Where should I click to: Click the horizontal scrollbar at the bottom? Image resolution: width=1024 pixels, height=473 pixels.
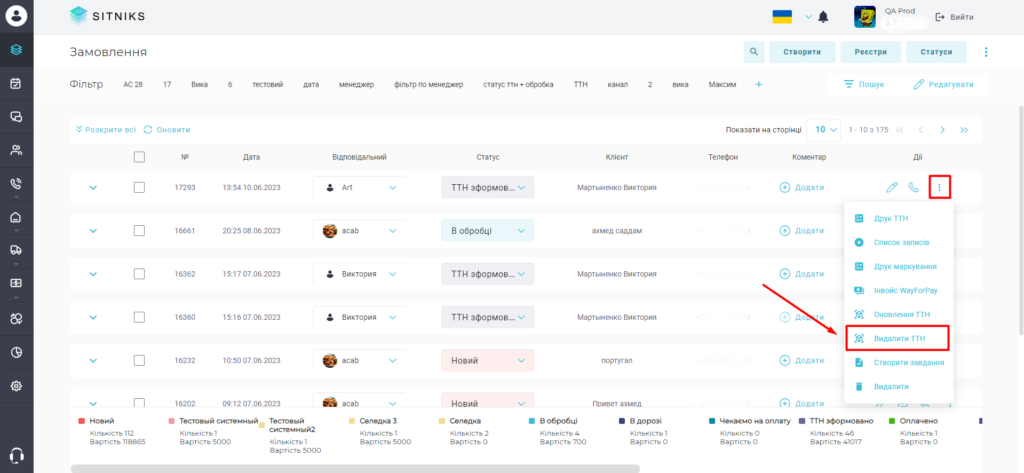(355, 468)
